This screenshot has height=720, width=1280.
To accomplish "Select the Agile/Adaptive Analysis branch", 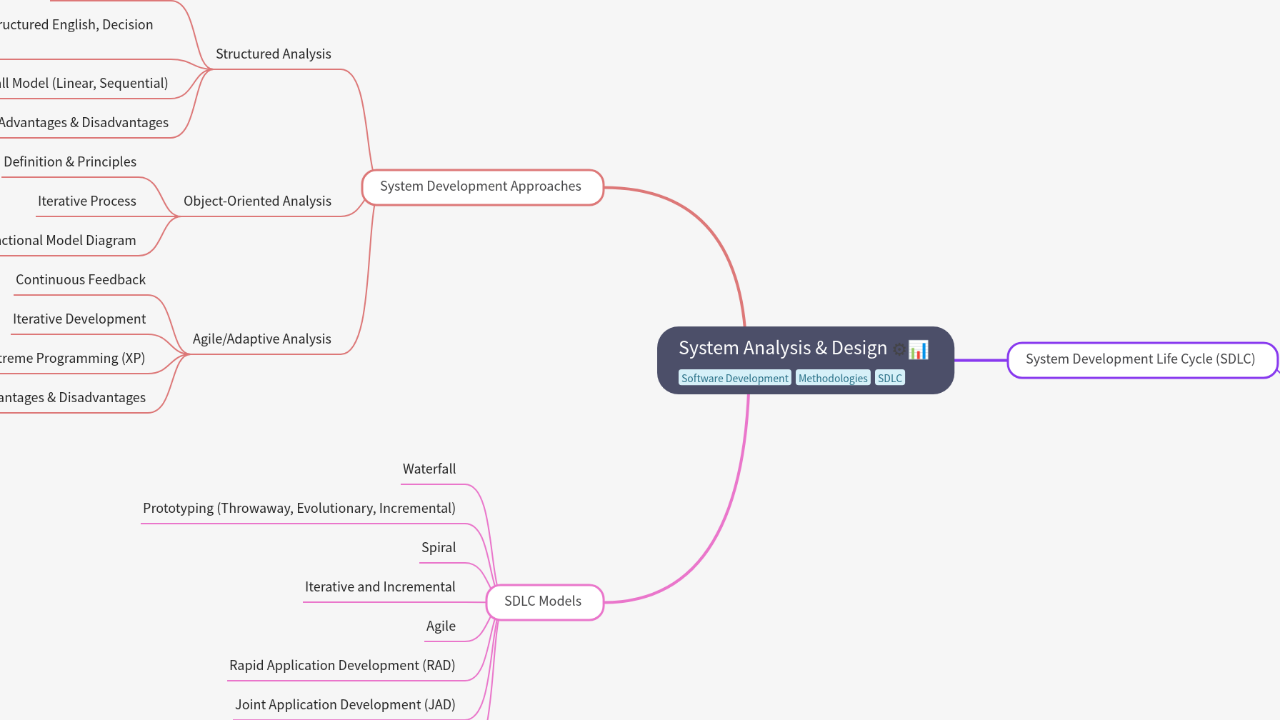I will pos(262,339).
